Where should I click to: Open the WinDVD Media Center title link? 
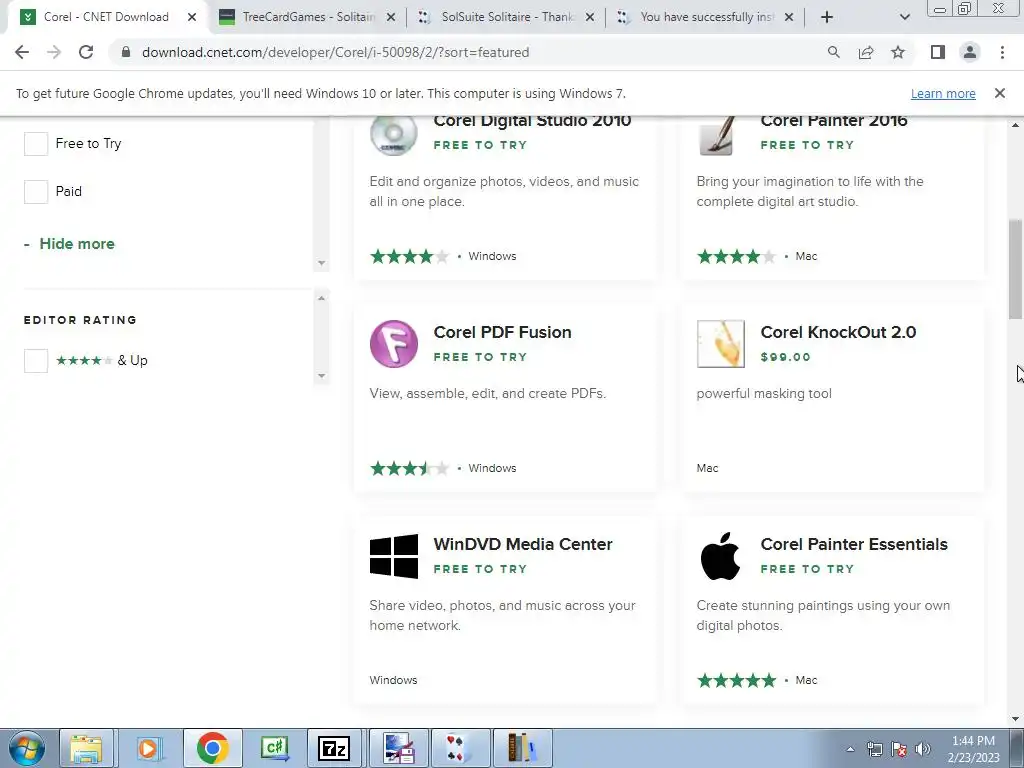(x=522, y=544)
